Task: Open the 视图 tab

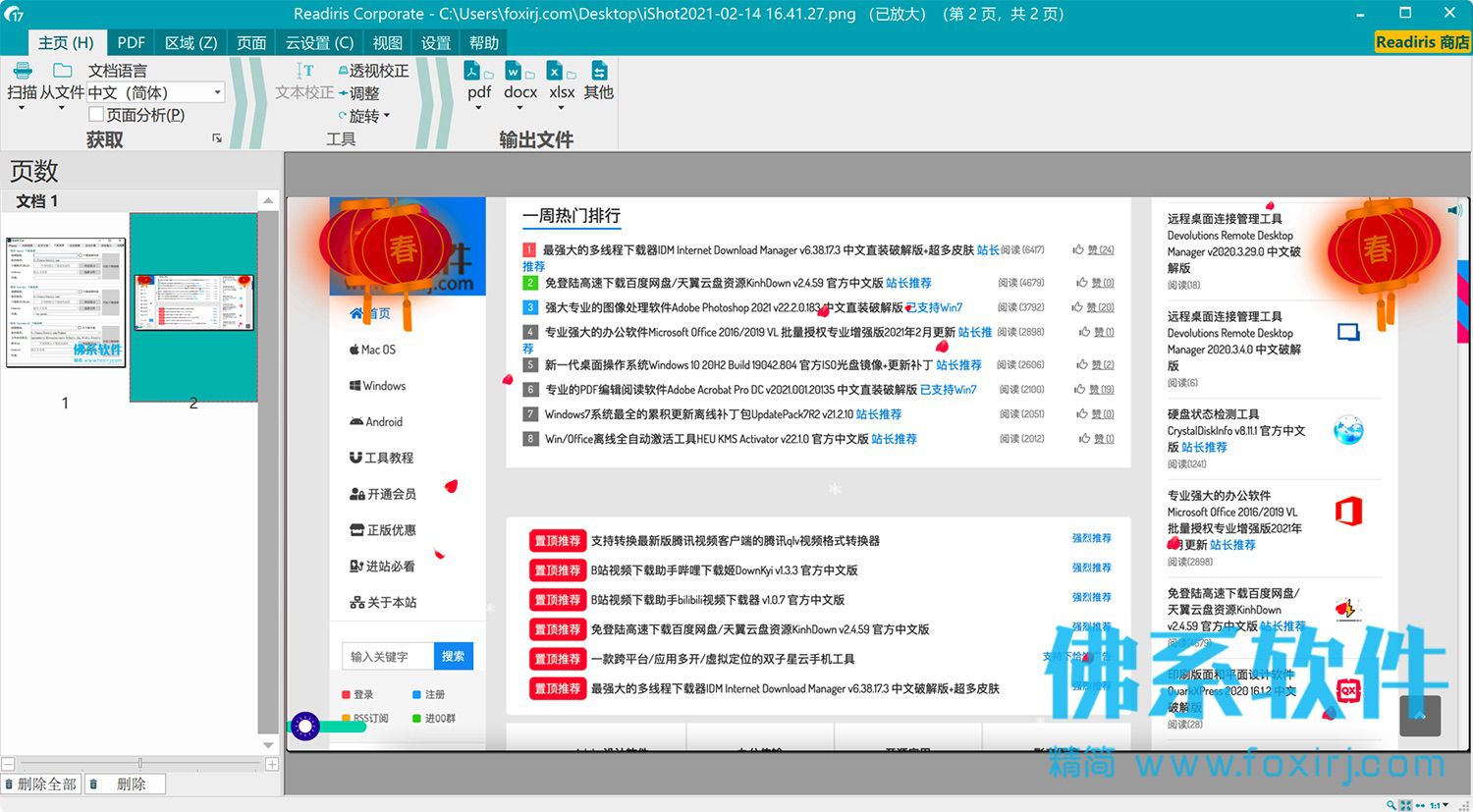Action: [387, 42]
